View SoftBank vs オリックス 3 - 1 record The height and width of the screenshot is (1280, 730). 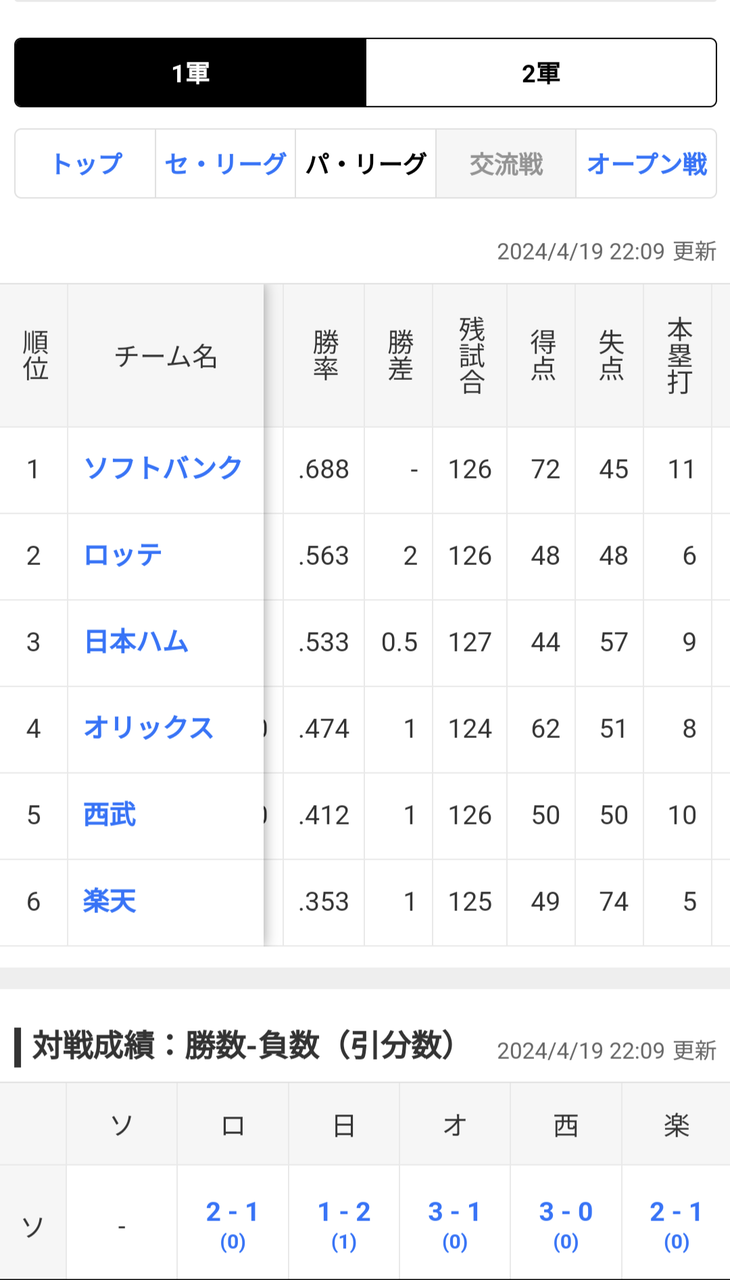coord(455,1225)
